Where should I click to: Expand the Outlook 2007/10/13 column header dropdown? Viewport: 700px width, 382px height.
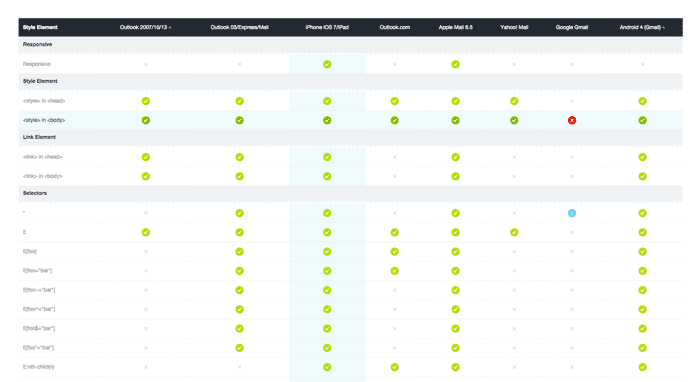pos(170,28)
